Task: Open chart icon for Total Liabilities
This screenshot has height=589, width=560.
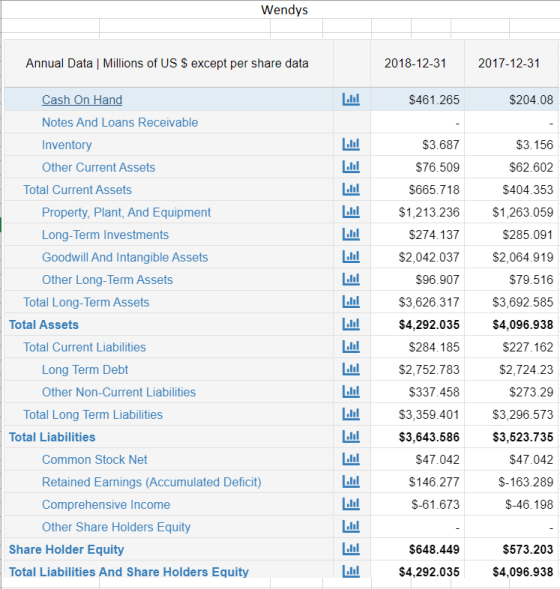Action: coord(351,436)
